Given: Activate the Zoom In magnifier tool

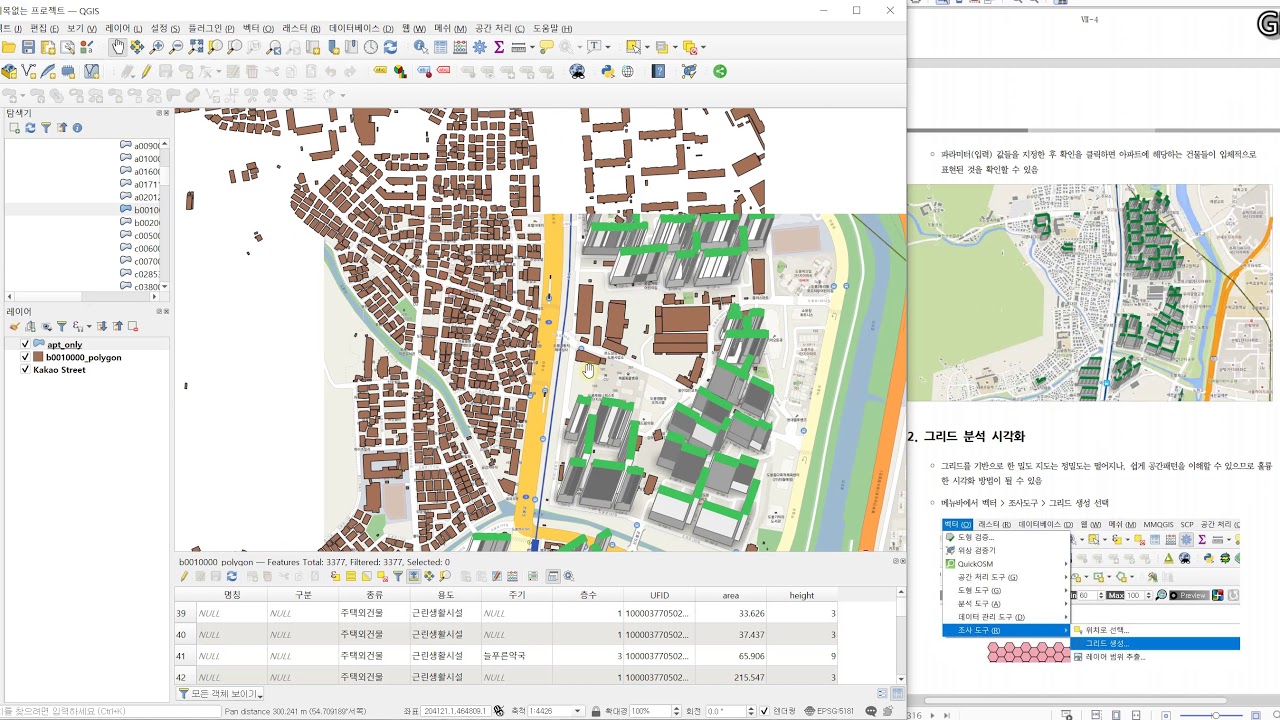Looking at the screenshot, I should coord(156,47).
